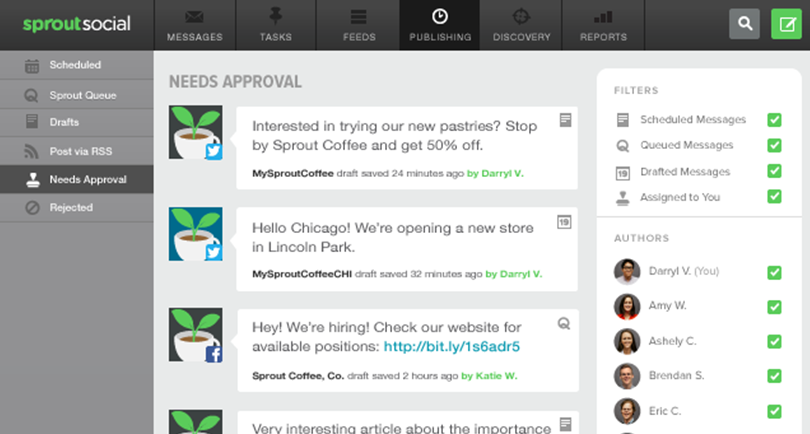Viewport: 810px width, 434px height.
Task: Click queue icon on hiring message
Action: [565, 323]
